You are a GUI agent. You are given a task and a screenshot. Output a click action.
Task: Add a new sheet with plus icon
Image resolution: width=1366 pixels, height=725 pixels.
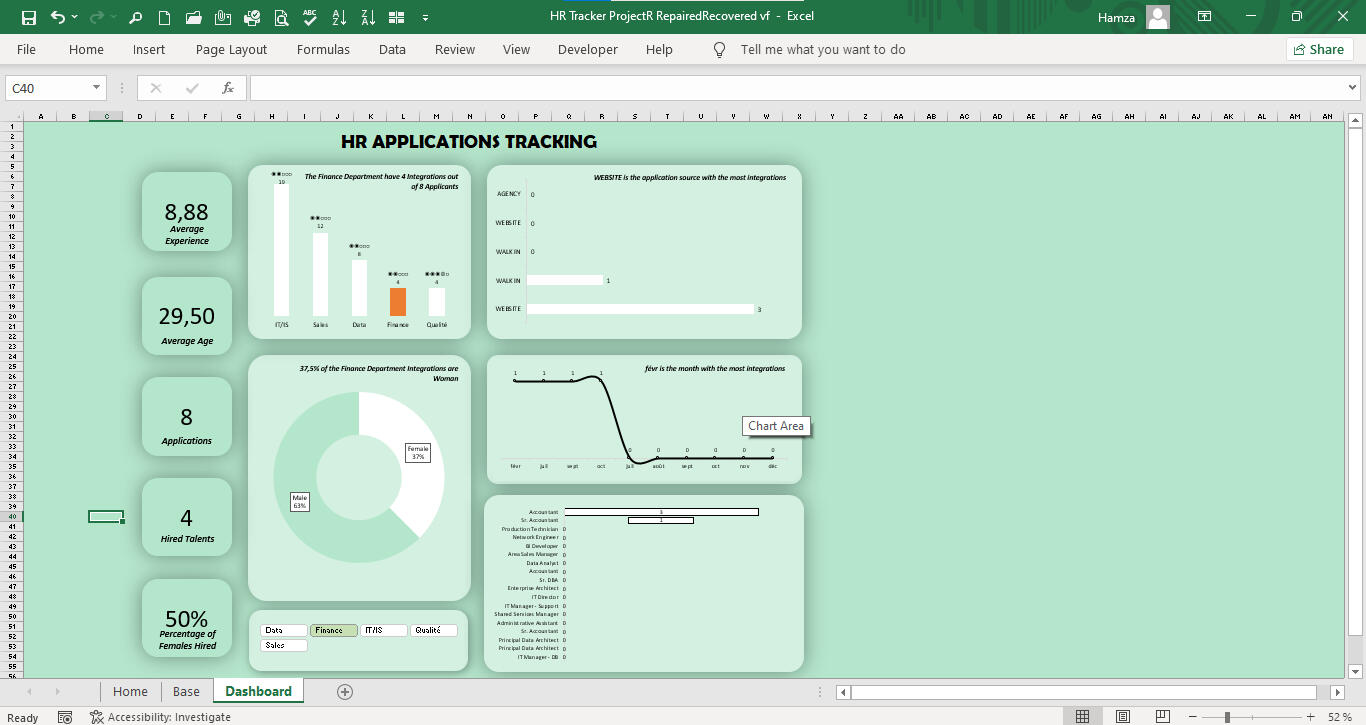(345, 692)
